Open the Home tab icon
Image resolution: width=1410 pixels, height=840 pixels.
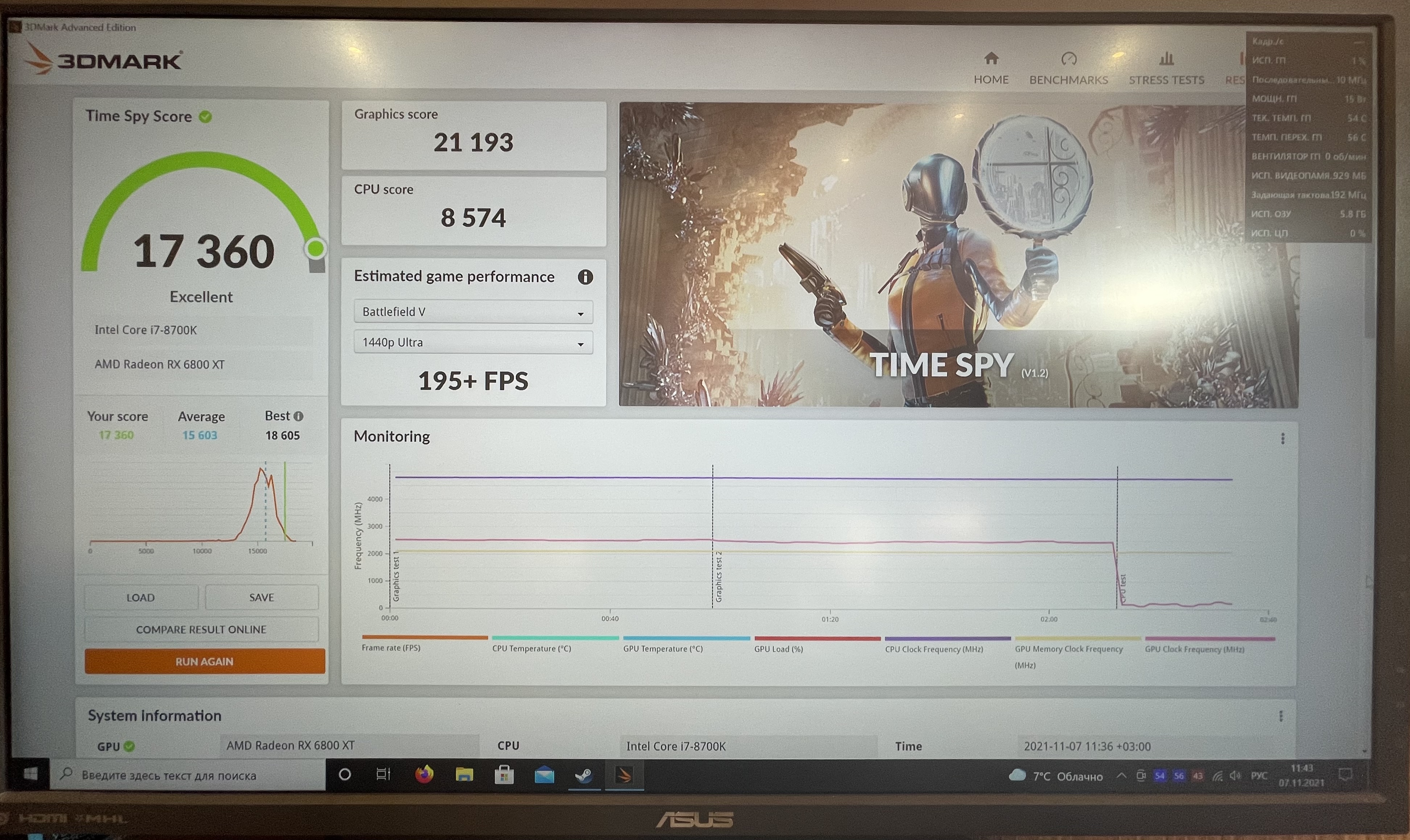(x=991, y=58)
